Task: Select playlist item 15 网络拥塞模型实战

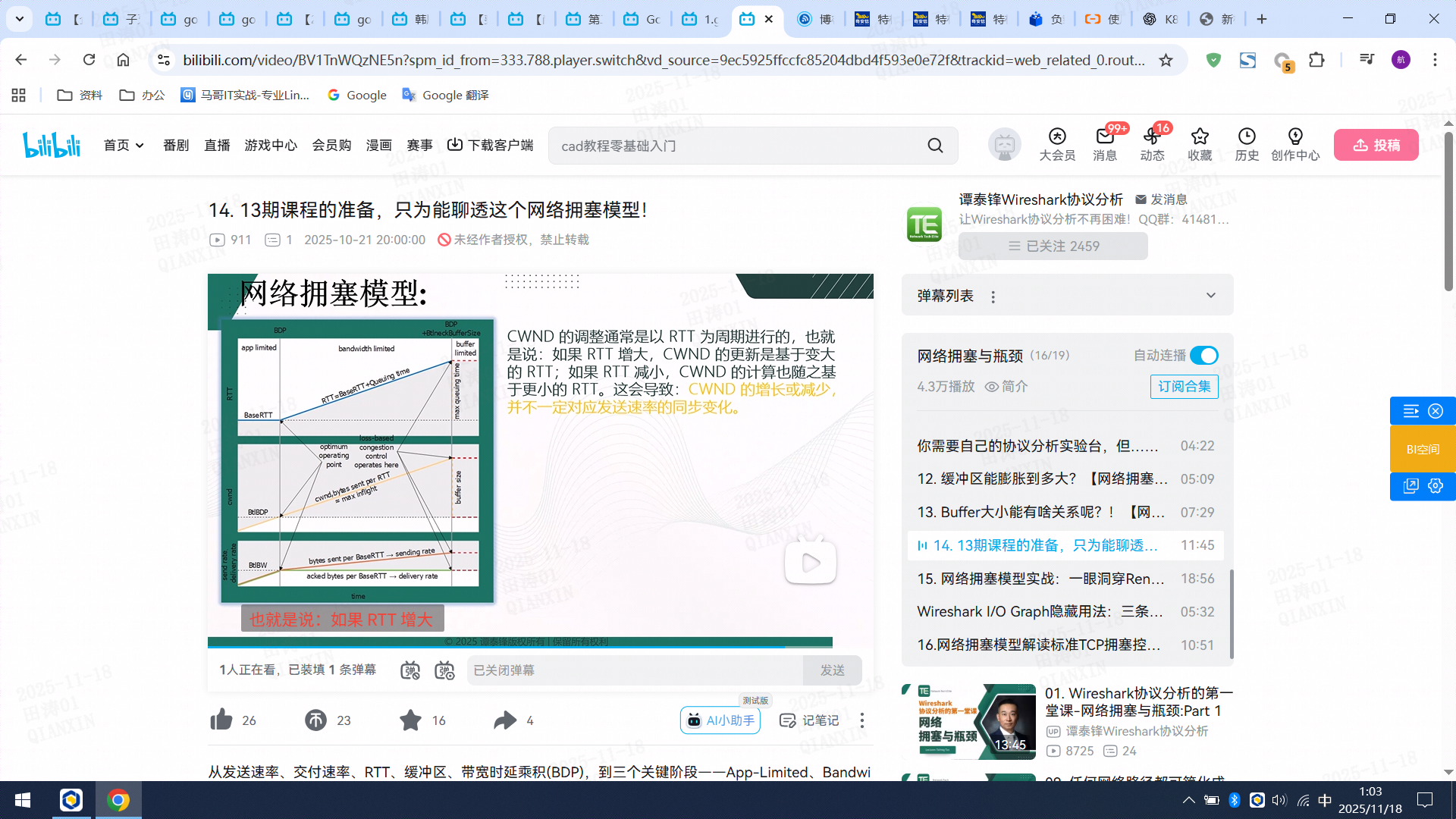Action: pos(1040,579)
